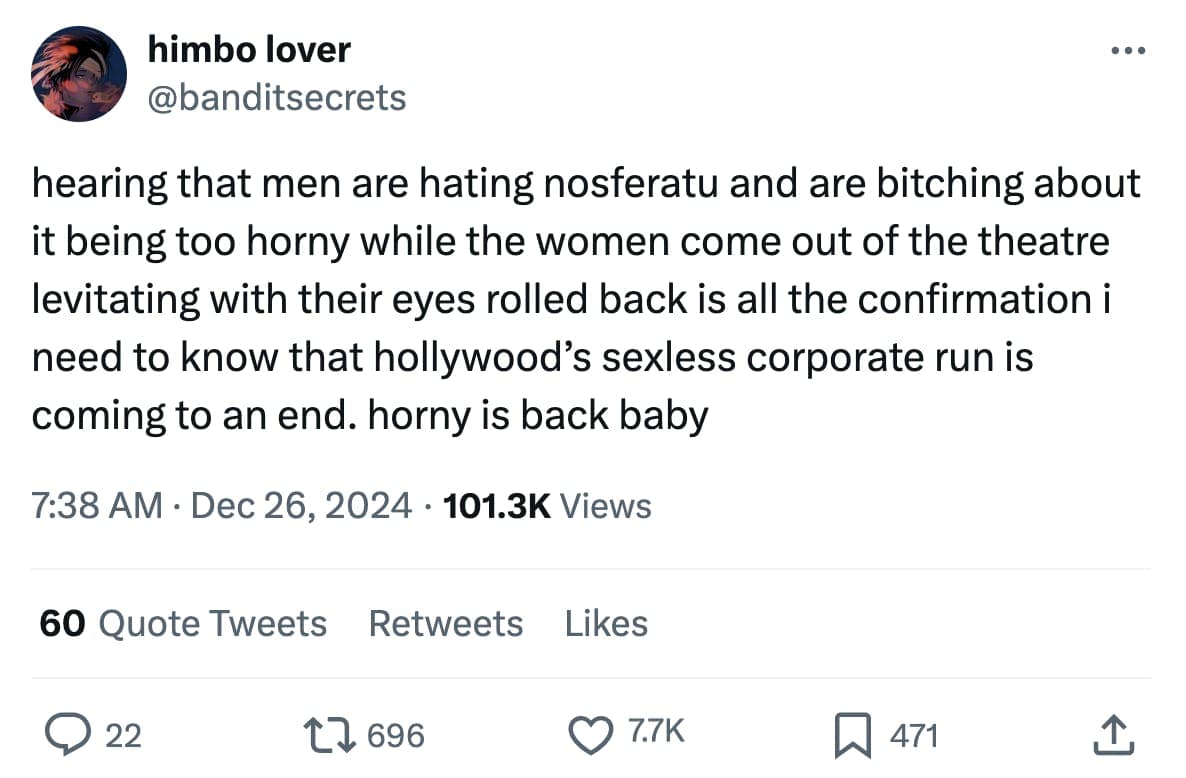View the 60 Quote Tweets list
The image size is (1186, 778).
coord(183,623)
